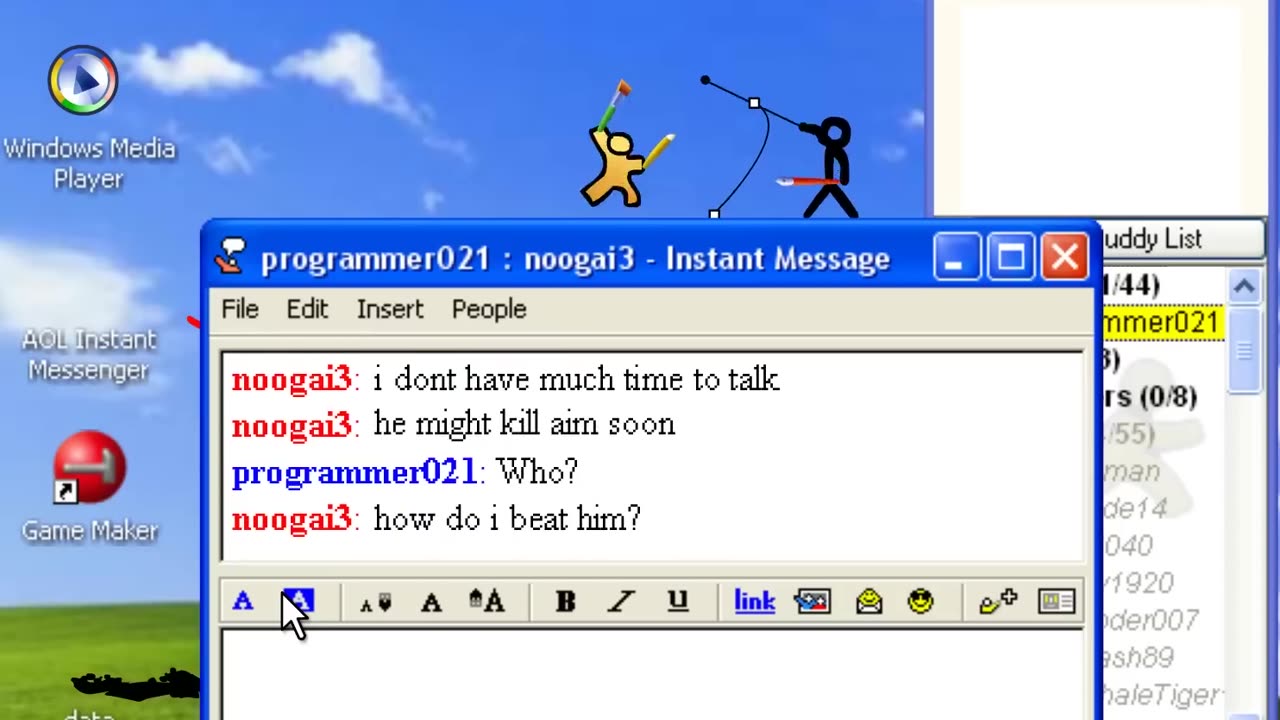
Task: Increase font size with larger A icon
Action: tap(487, 601)
